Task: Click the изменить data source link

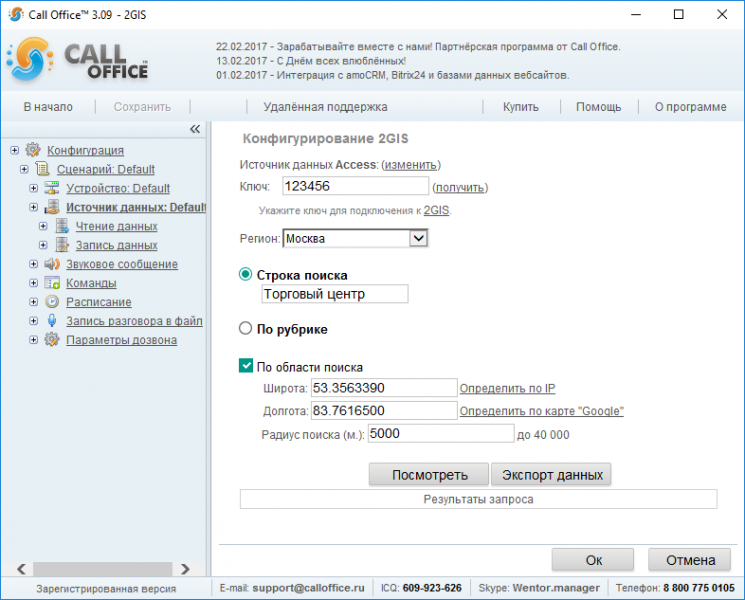Action: (411, 165)
